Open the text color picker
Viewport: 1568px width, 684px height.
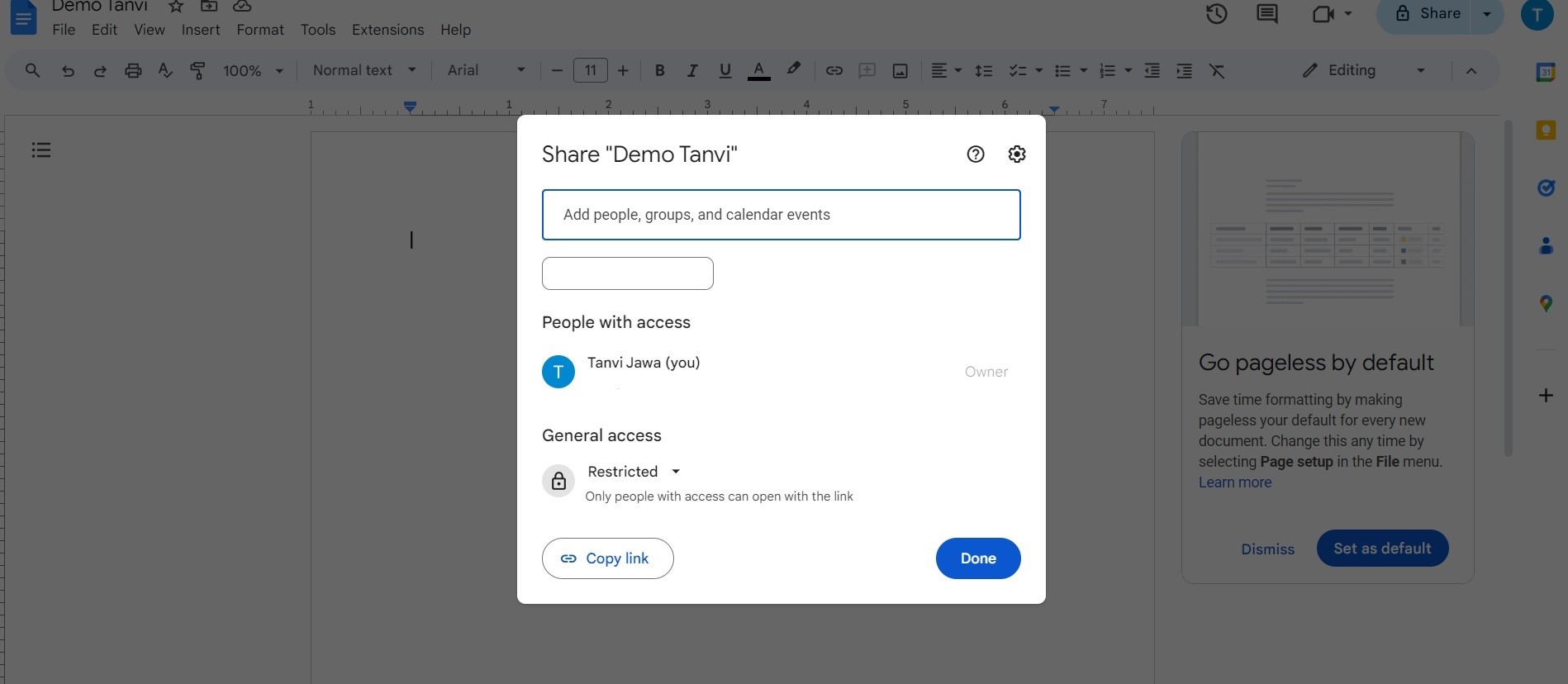coord(759,71)
